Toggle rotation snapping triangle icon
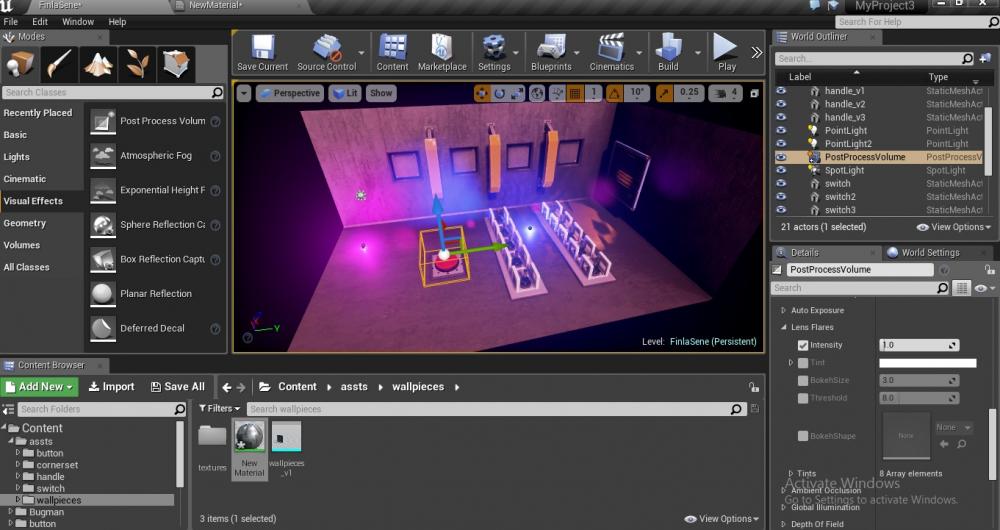Image resolution: width=1000 pixels, height=530 pixels. coord(614,94)
